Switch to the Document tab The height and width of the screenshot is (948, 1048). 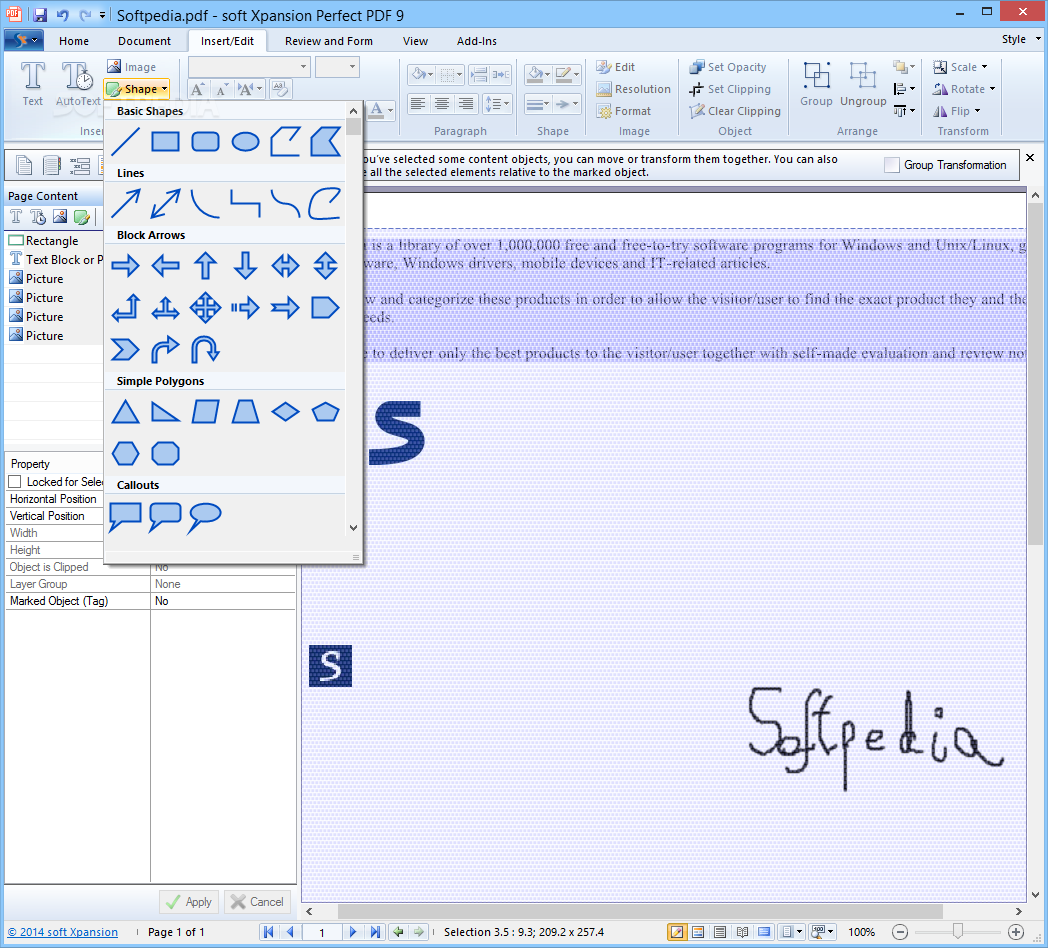click(x=144, y=41)
